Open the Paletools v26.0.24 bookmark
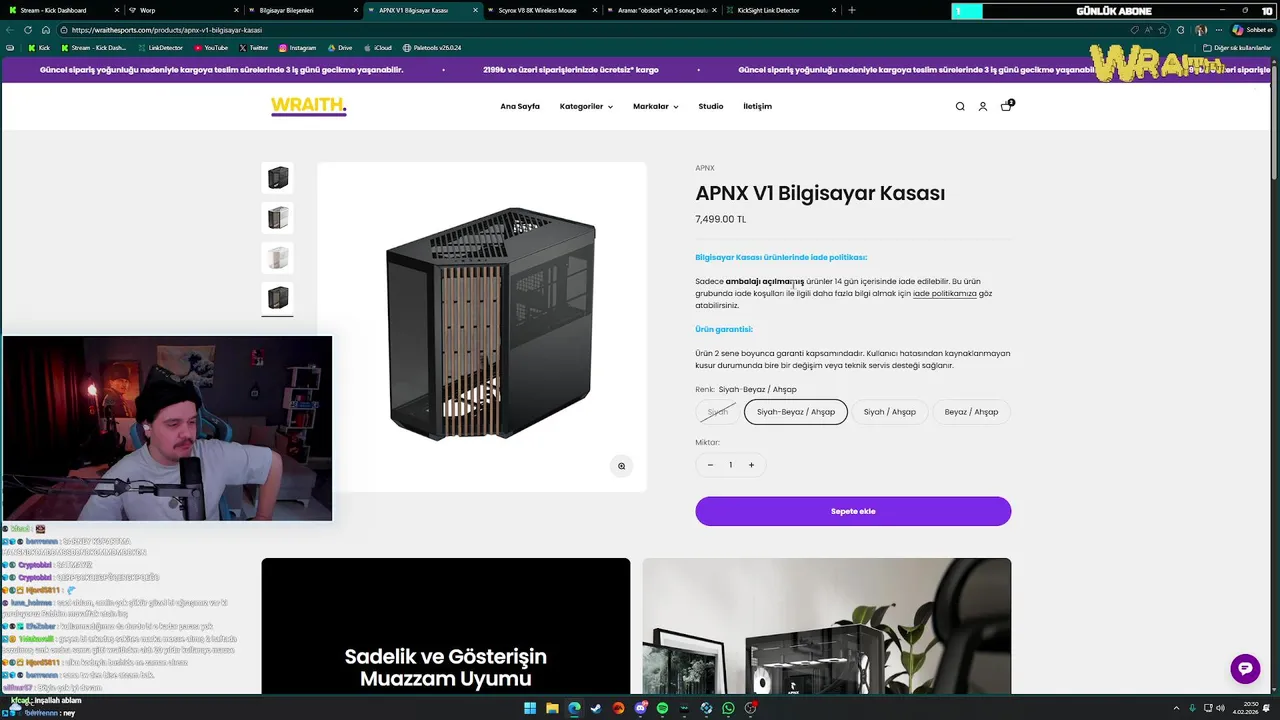Screen dimensions: 1280x720 click(x=432, y=48)
